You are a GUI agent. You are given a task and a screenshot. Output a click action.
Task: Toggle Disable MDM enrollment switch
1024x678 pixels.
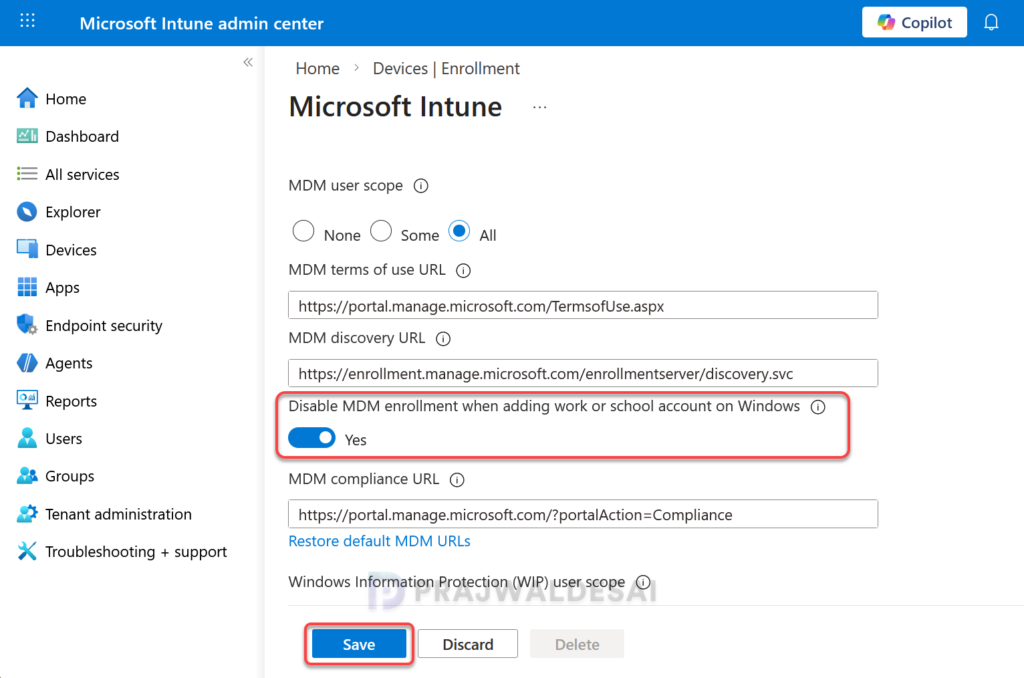click(x=312, y=438)
